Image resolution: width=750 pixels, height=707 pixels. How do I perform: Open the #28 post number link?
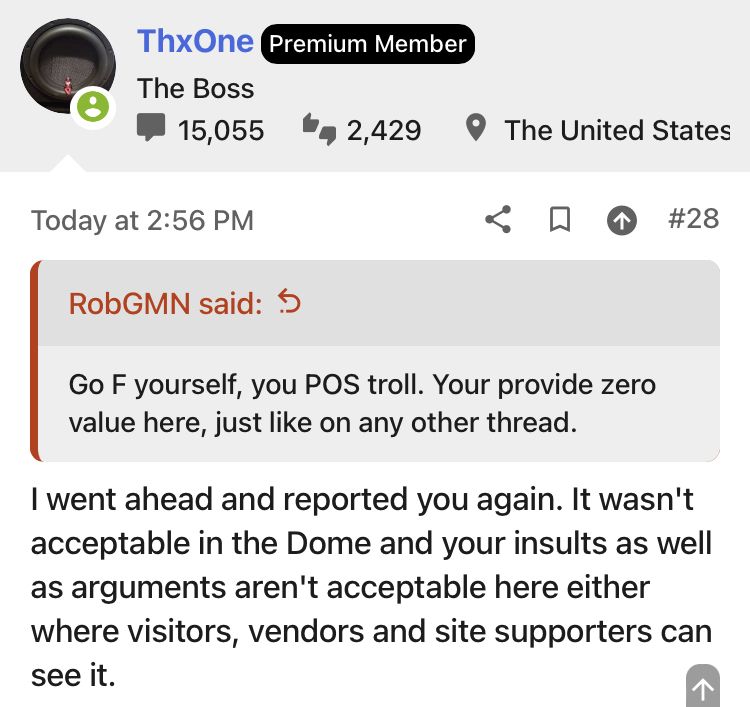[x=693, y=219]
